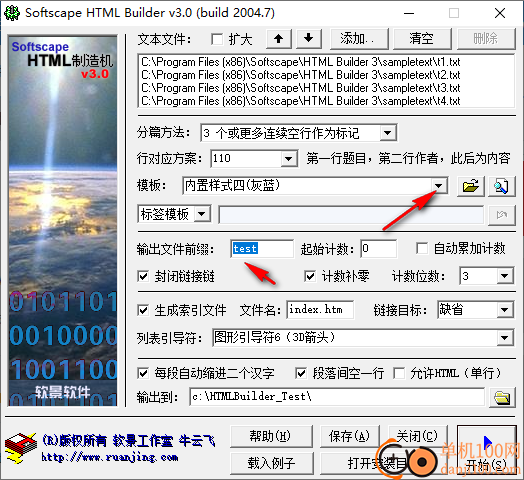Viewport: 524px width, 480px height.
Task: Click the disabled tag template undo icon
Action: tap(501, 215)
